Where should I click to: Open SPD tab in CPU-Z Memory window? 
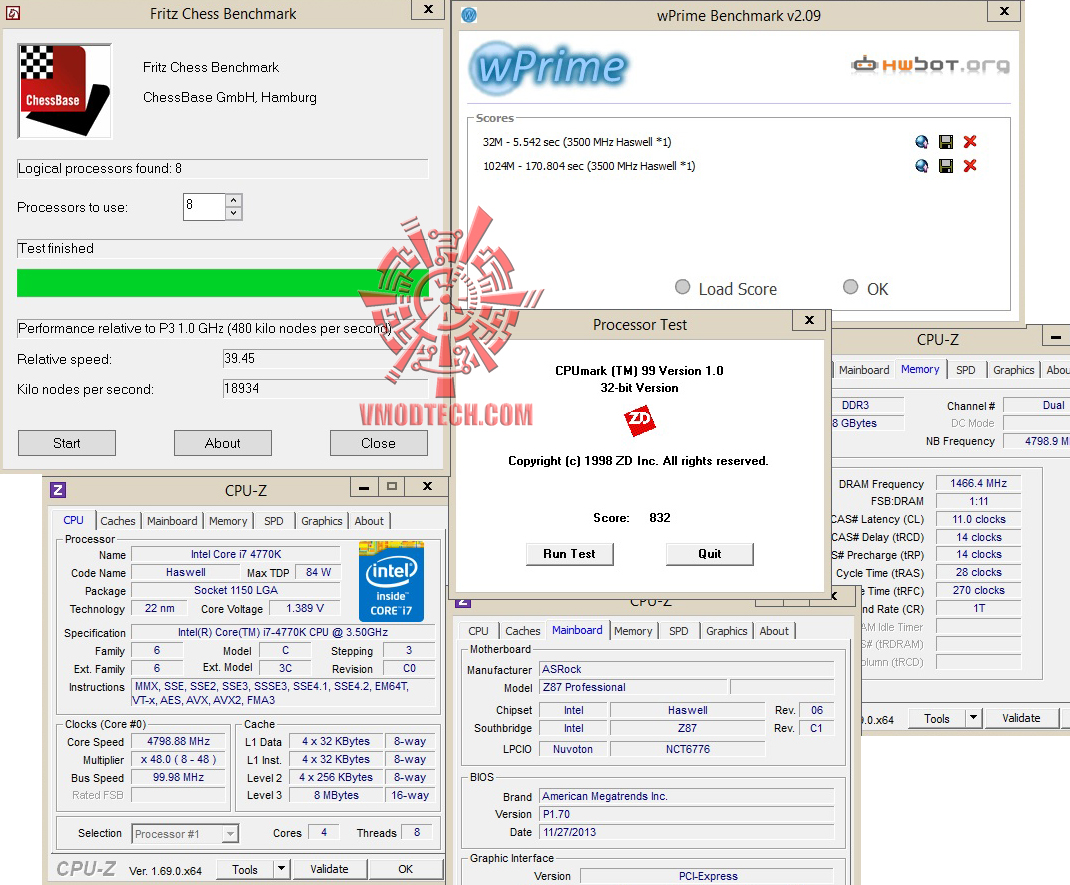pos(966,370)
